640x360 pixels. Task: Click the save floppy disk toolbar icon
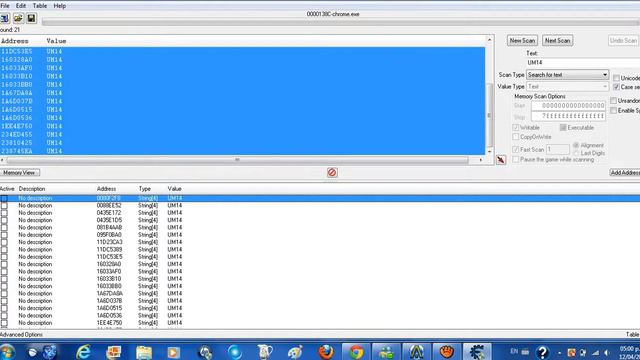(31, 18)
